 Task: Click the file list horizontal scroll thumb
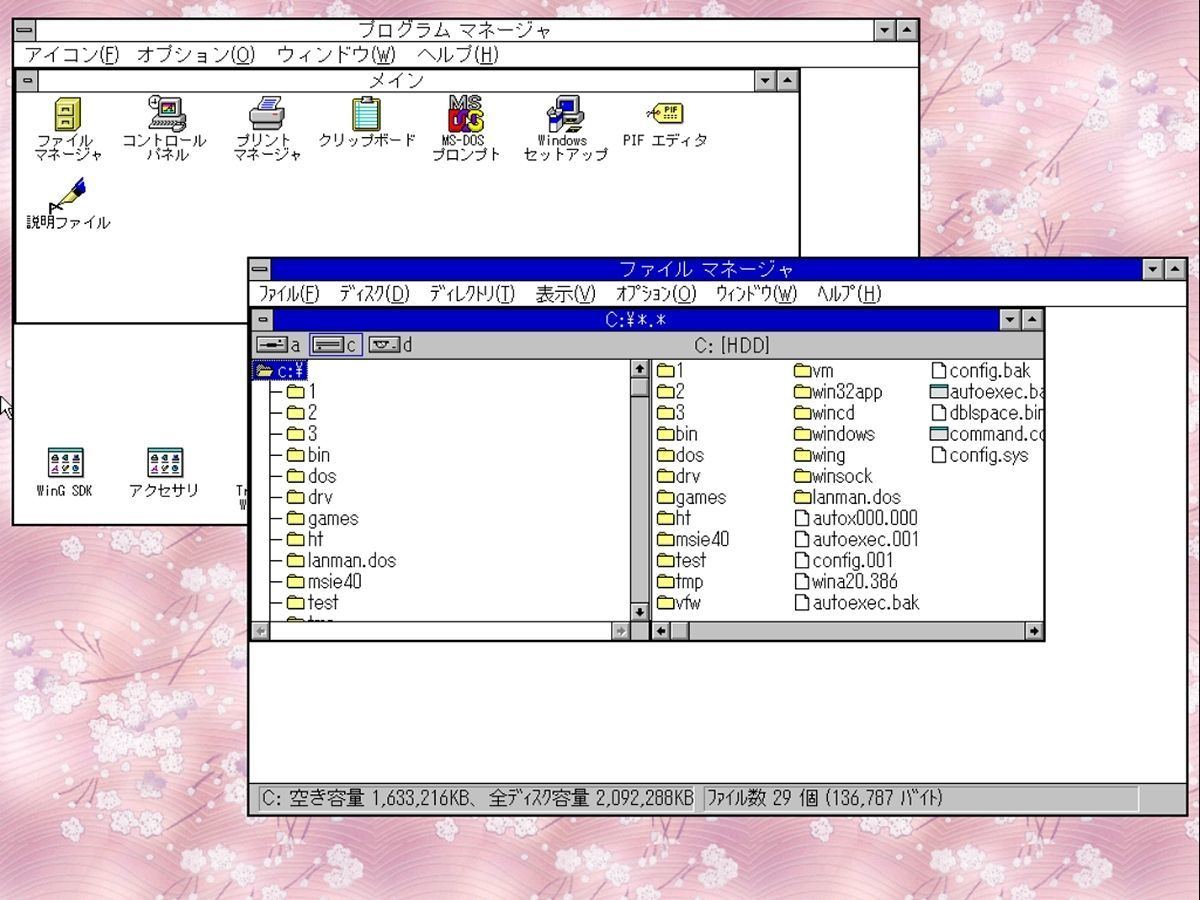pos(680,631)
